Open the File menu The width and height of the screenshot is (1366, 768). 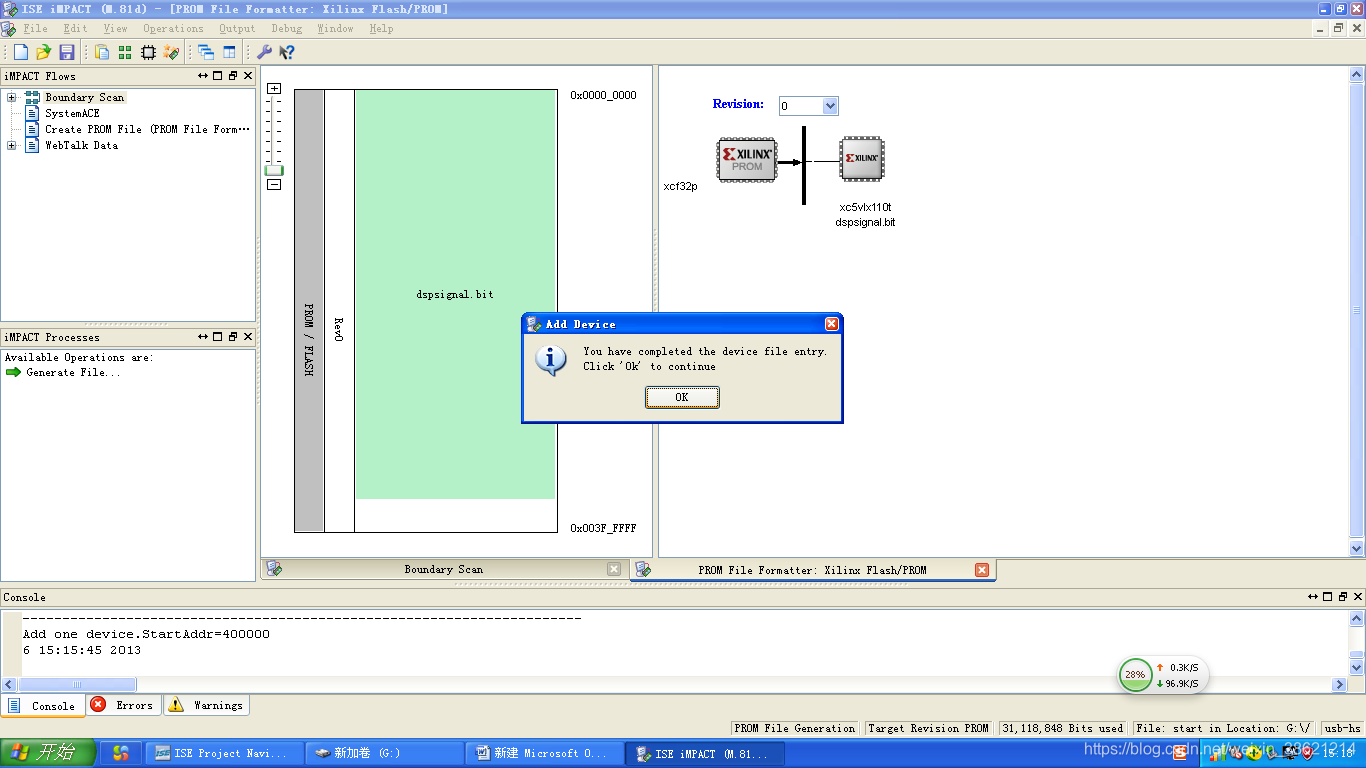(35, 29)
